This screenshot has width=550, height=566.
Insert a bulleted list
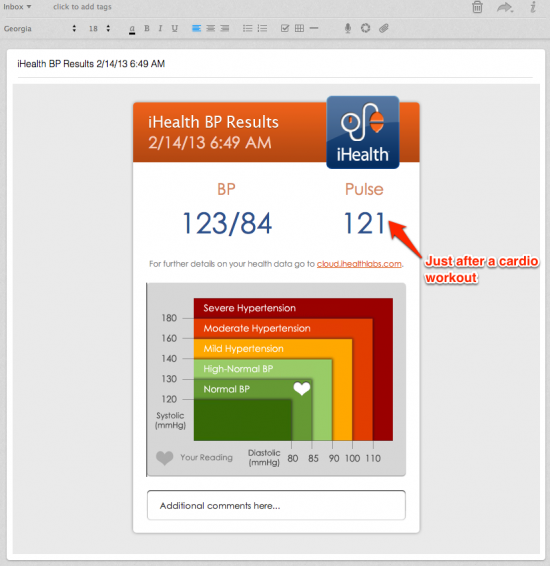(248, 28)
